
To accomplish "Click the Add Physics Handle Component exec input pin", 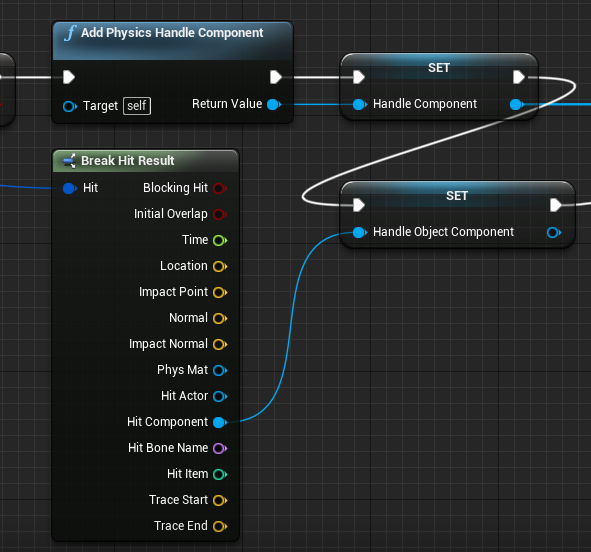I will tap(69, 77).
